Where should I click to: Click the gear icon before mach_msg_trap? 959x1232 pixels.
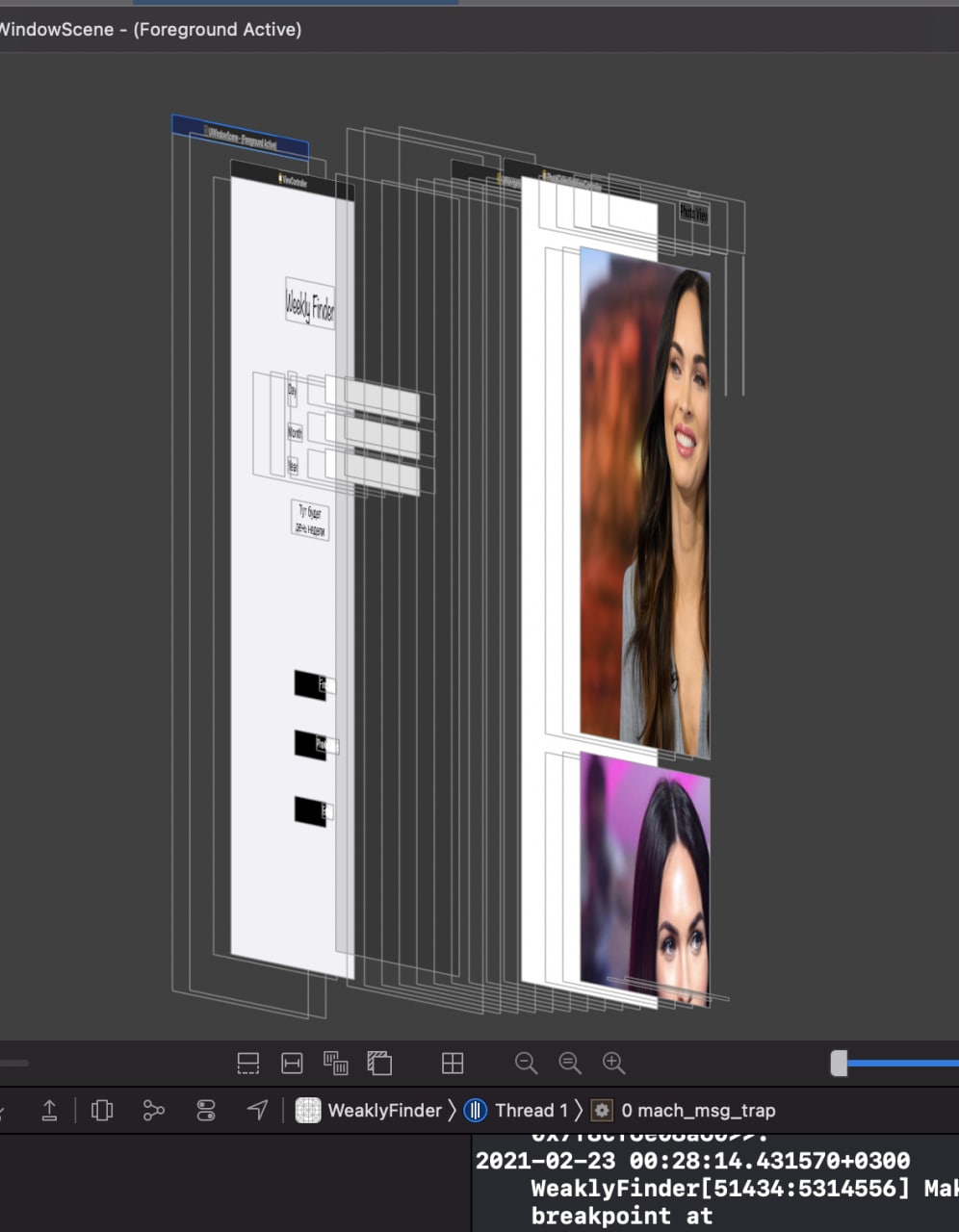coord(602,1110)
